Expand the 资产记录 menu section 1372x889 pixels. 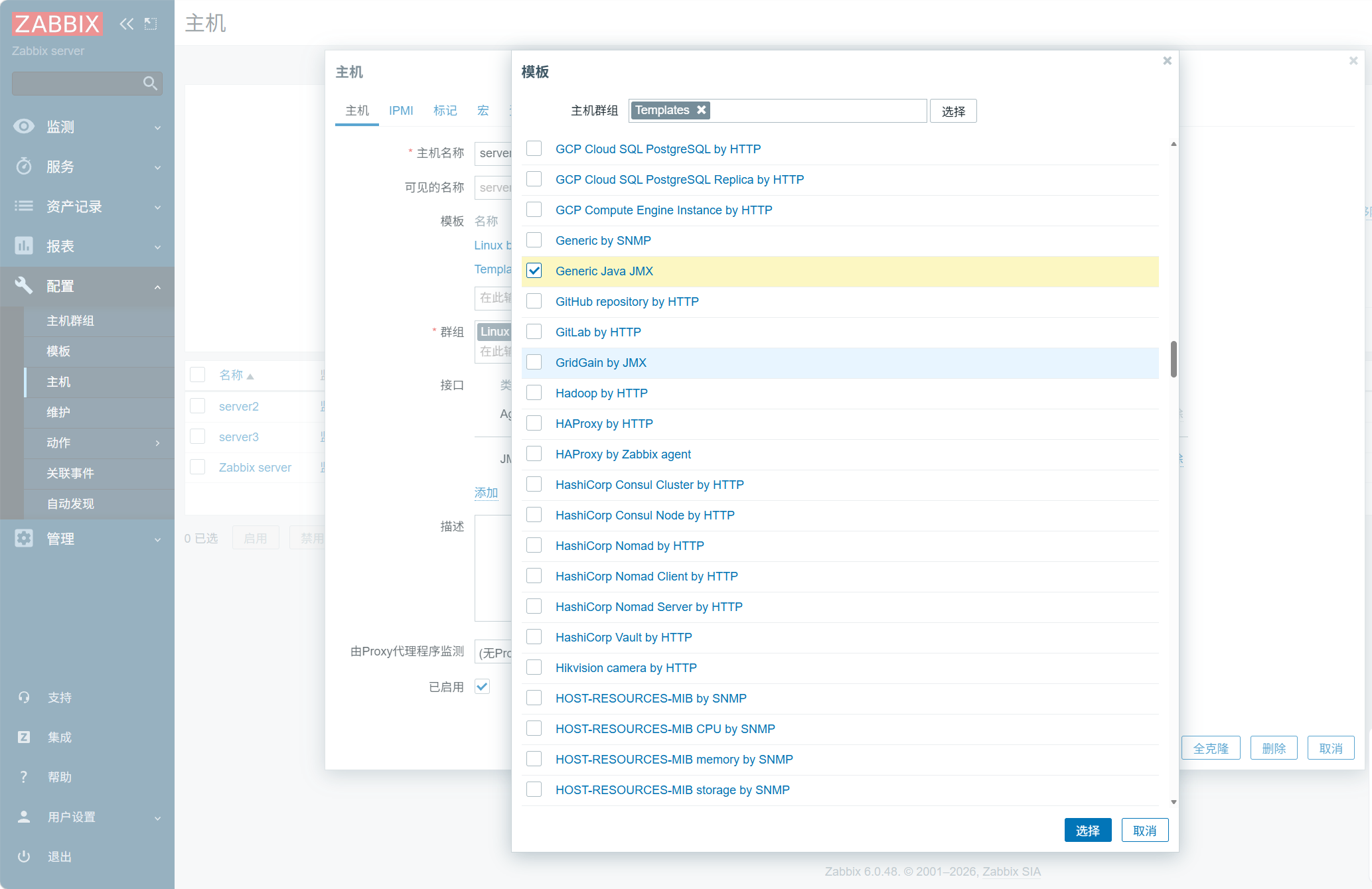[x=157, y=206]
